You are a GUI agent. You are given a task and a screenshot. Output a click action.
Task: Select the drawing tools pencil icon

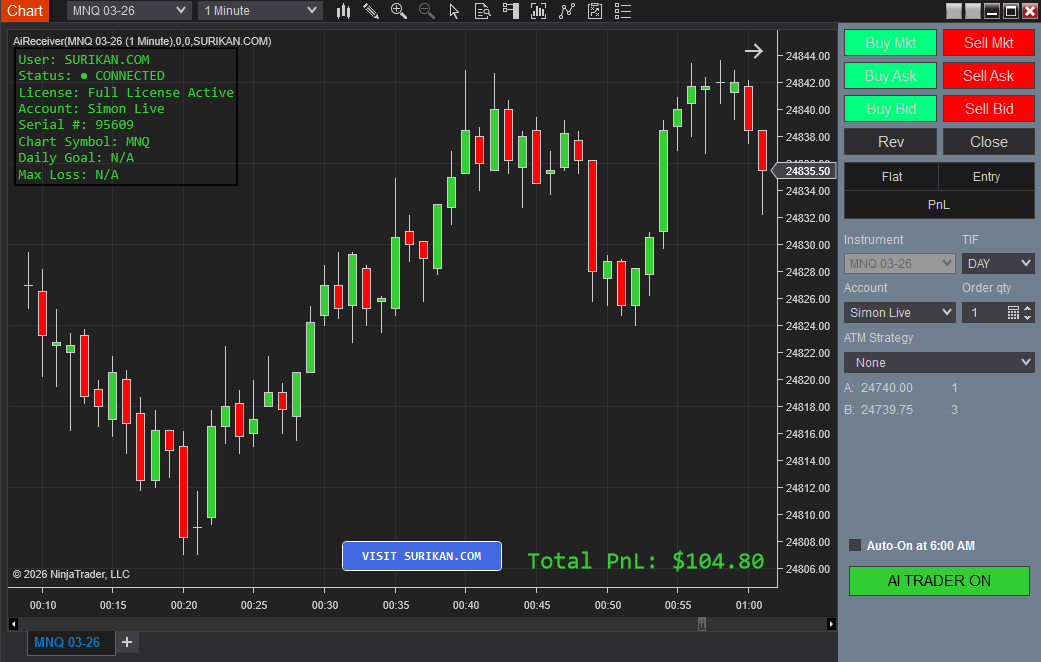371,11
